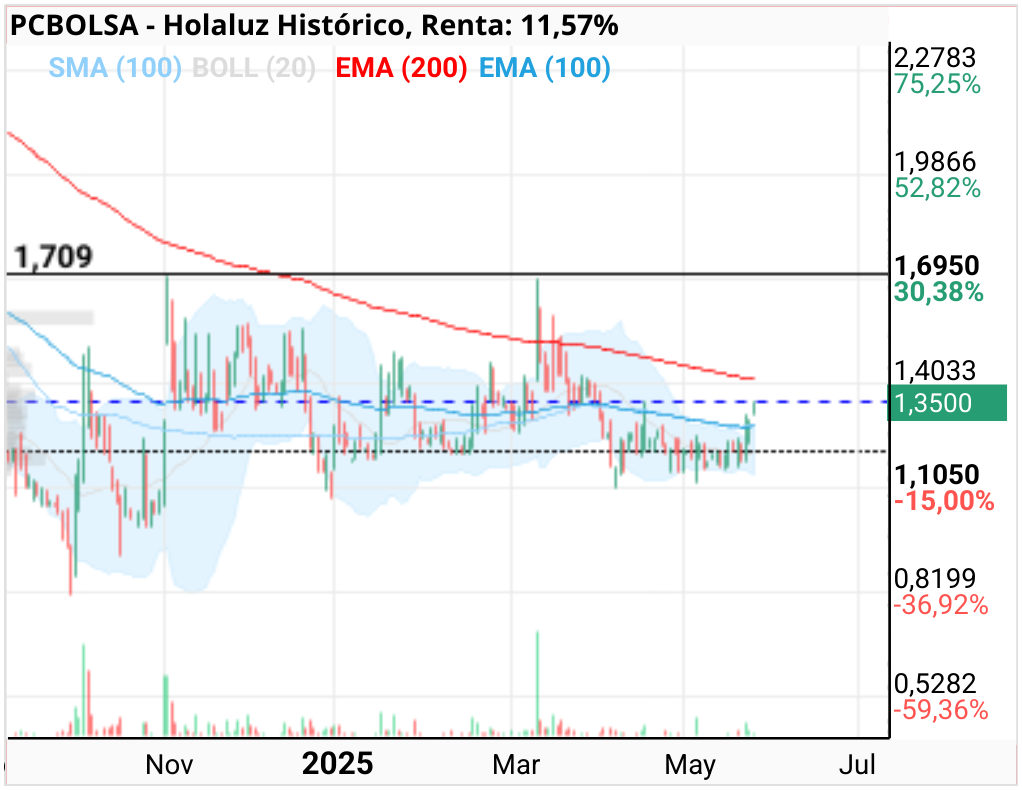Click the 1,9866 price axis label
Screen dimensions: 1022x790
click(935, 162)
